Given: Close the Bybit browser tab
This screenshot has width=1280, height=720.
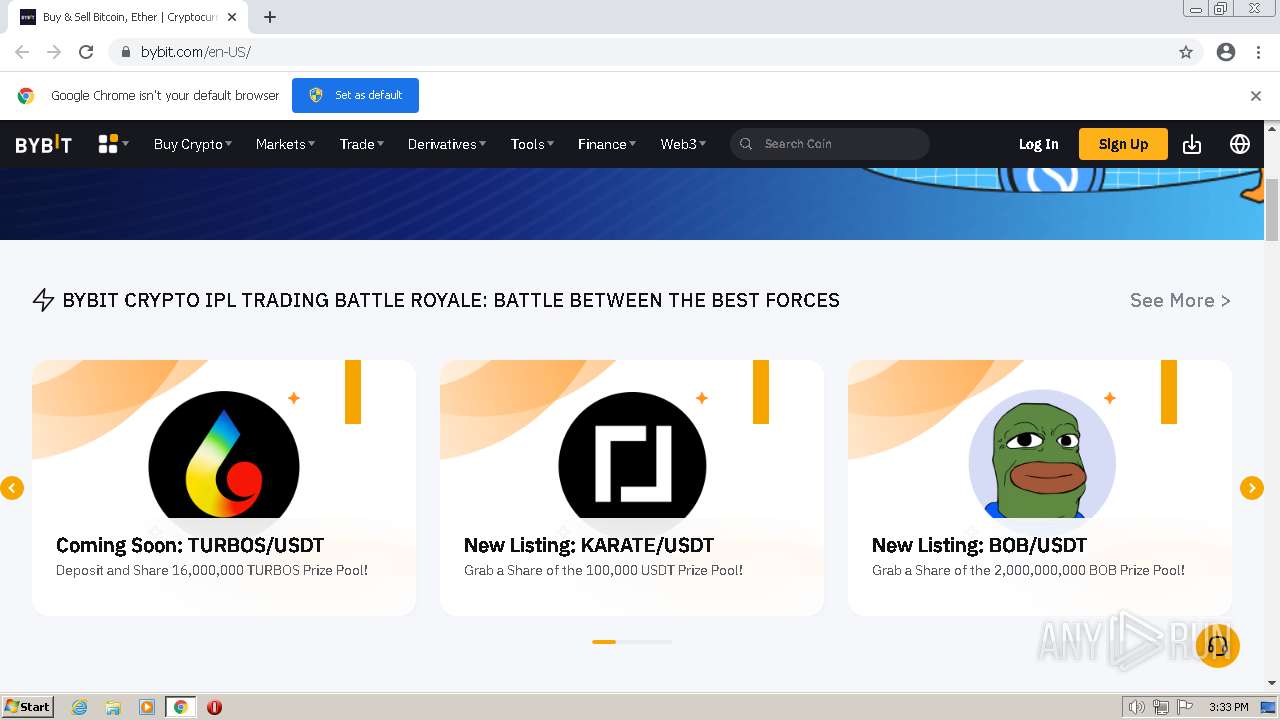Looking at the screenshot, I should [x=233, y=17].
